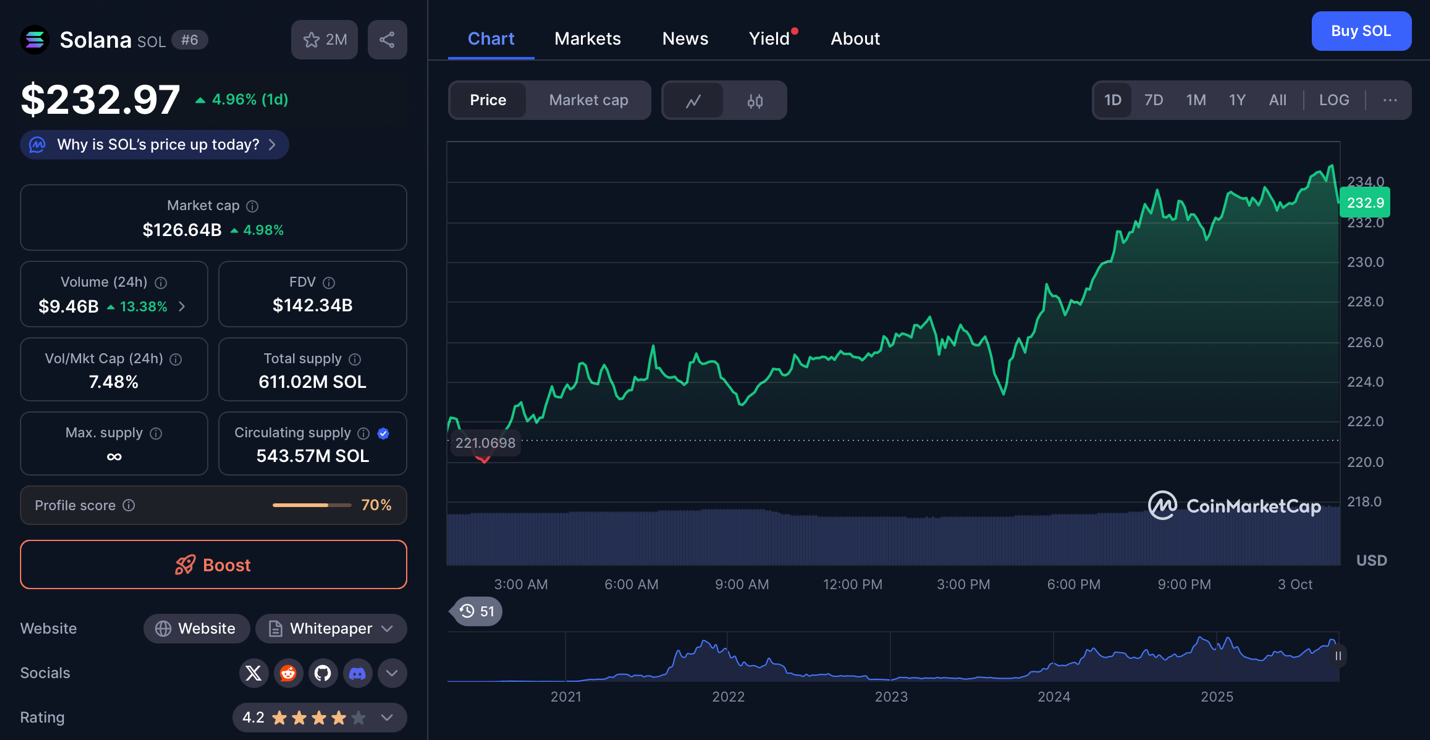Toggle chart to Market cap view

click(588, 100)
